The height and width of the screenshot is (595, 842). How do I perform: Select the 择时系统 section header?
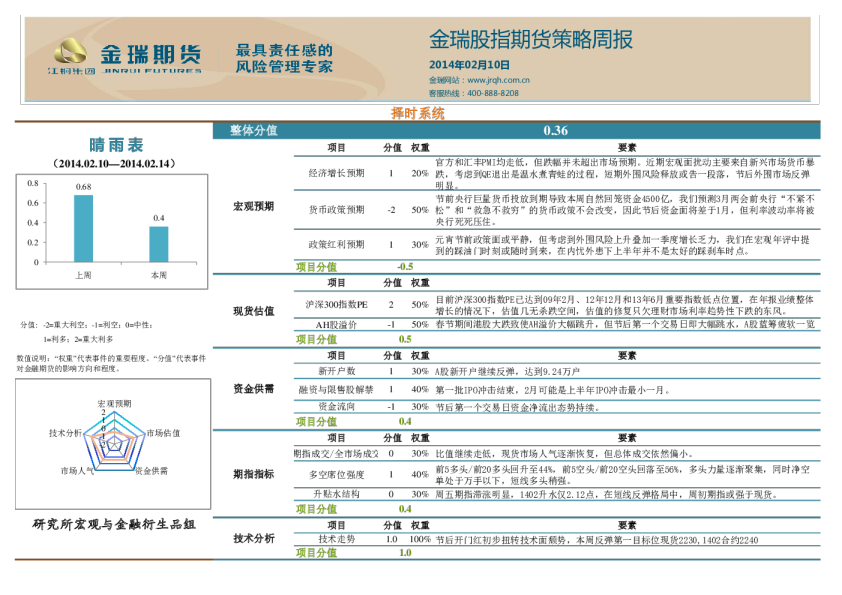pyautogui.click(x=417, y=114)
